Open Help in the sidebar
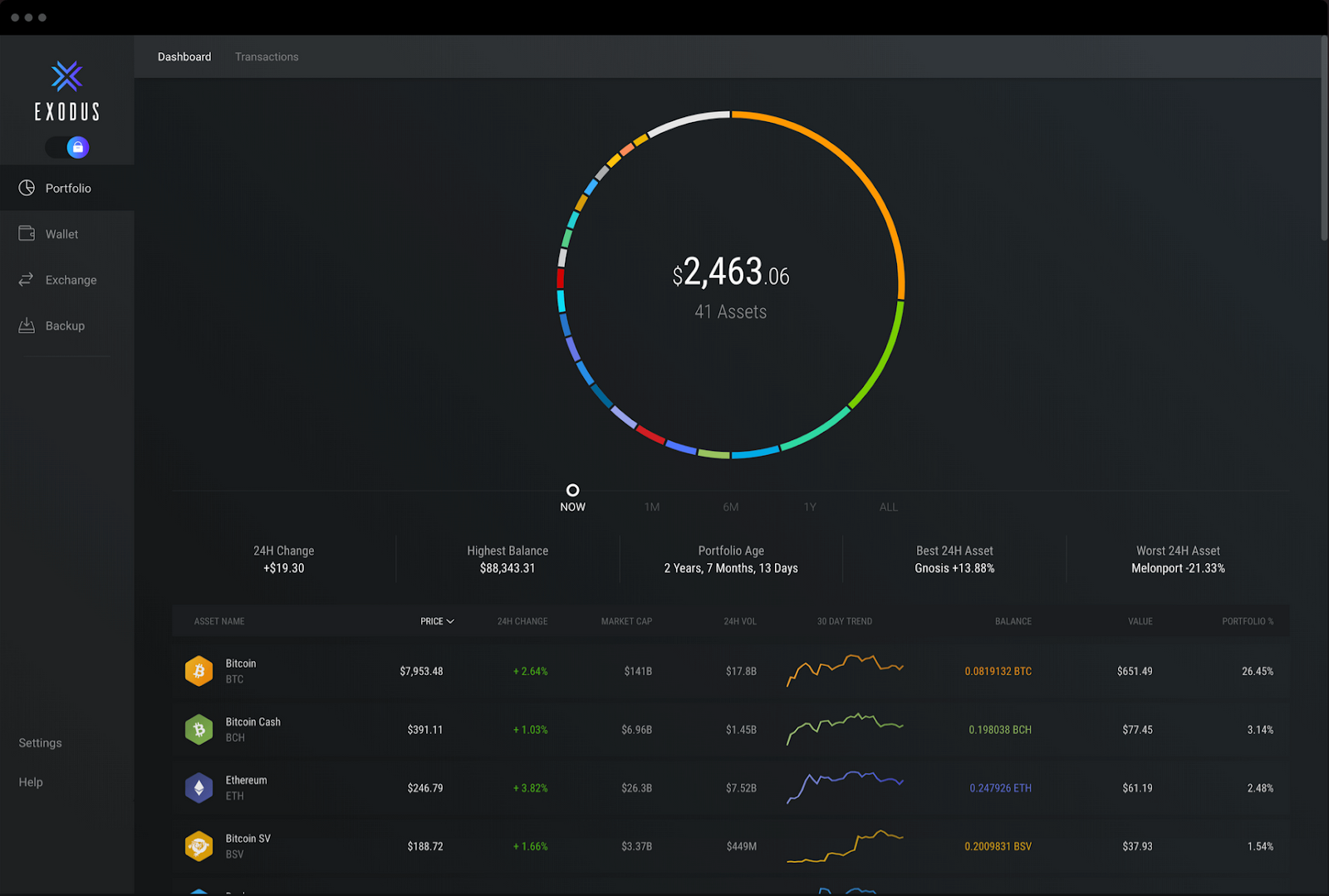 tap(31, 781)
